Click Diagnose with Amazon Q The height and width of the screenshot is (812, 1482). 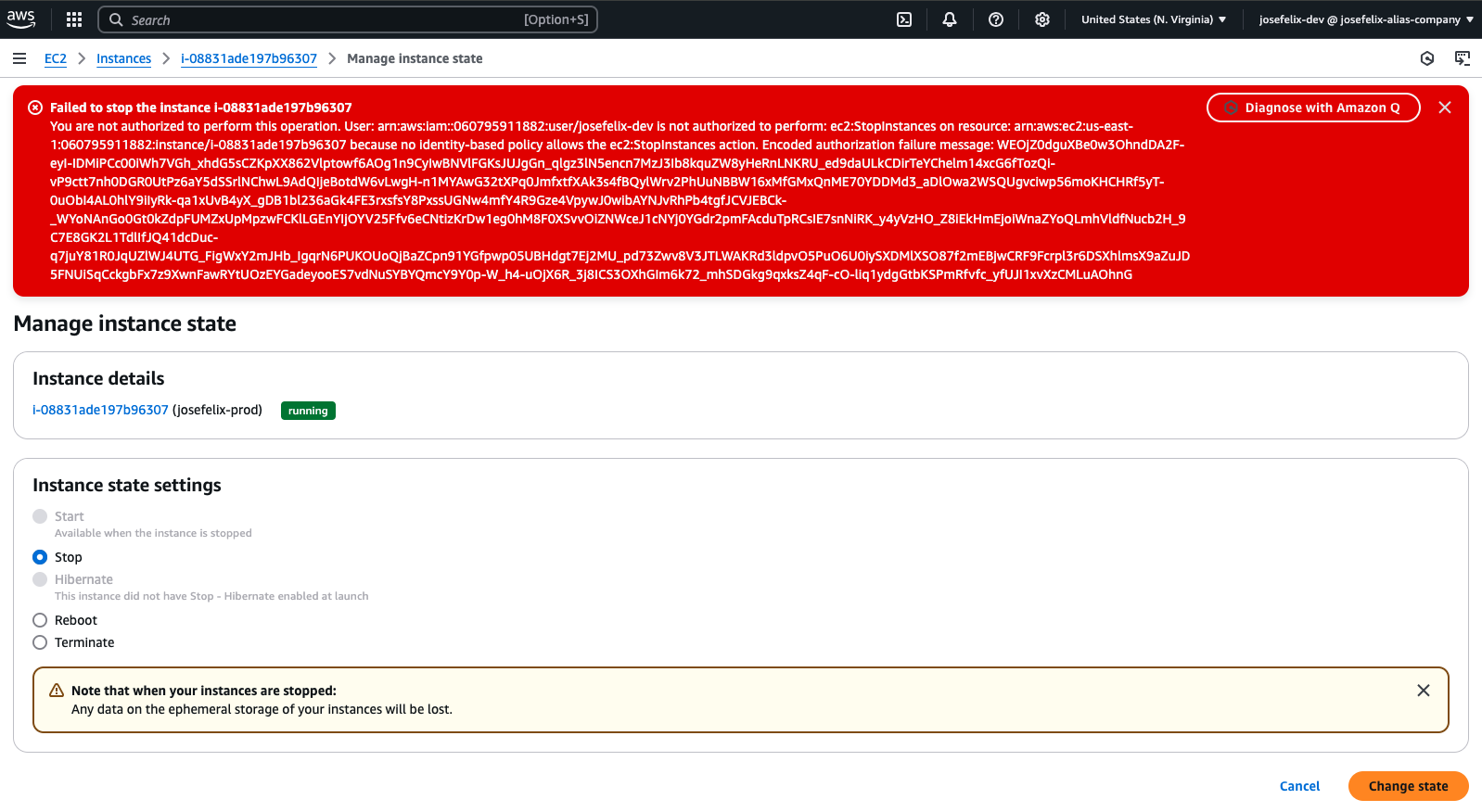pyautogui.click(x=1313, y=108)
